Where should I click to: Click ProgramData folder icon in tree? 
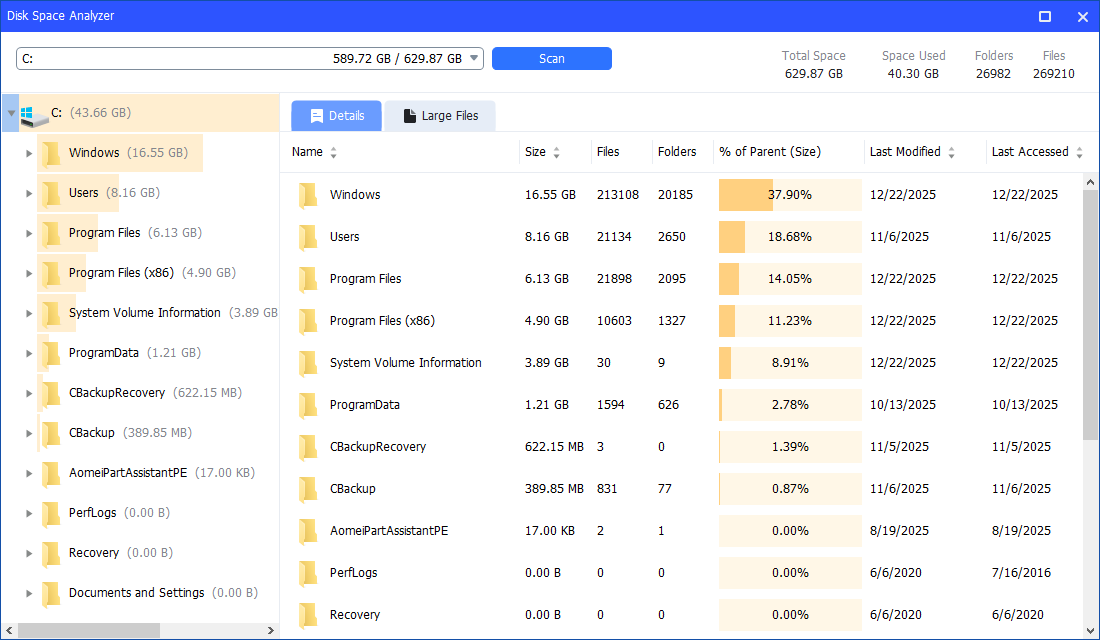pyautogui.click(x=51, y=354)
